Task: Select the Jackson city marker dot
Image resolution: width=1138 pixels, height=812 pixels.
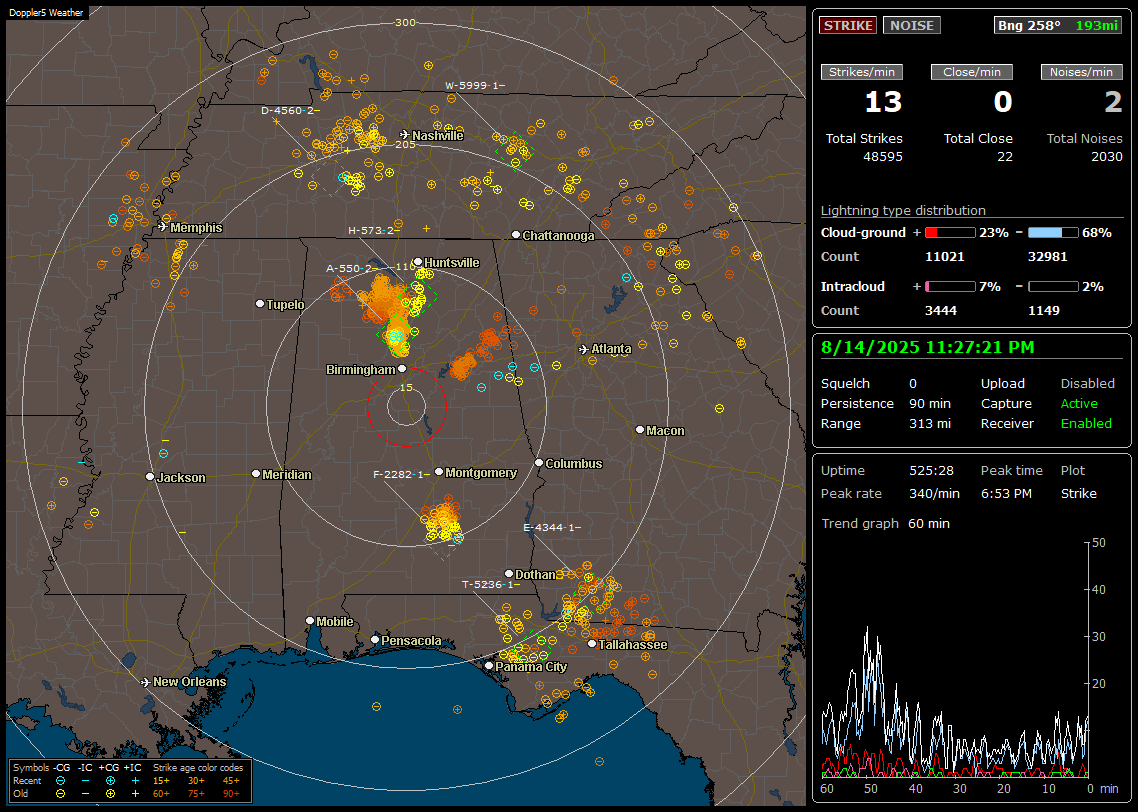Action: [x=150, y=477]
